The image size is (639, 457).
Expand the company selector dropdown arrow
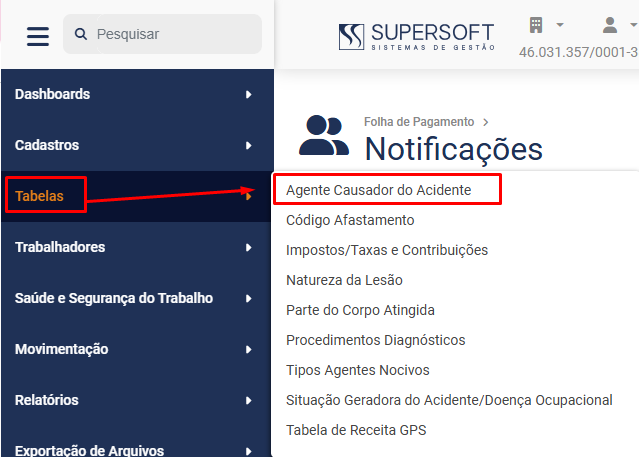point(560,25)
